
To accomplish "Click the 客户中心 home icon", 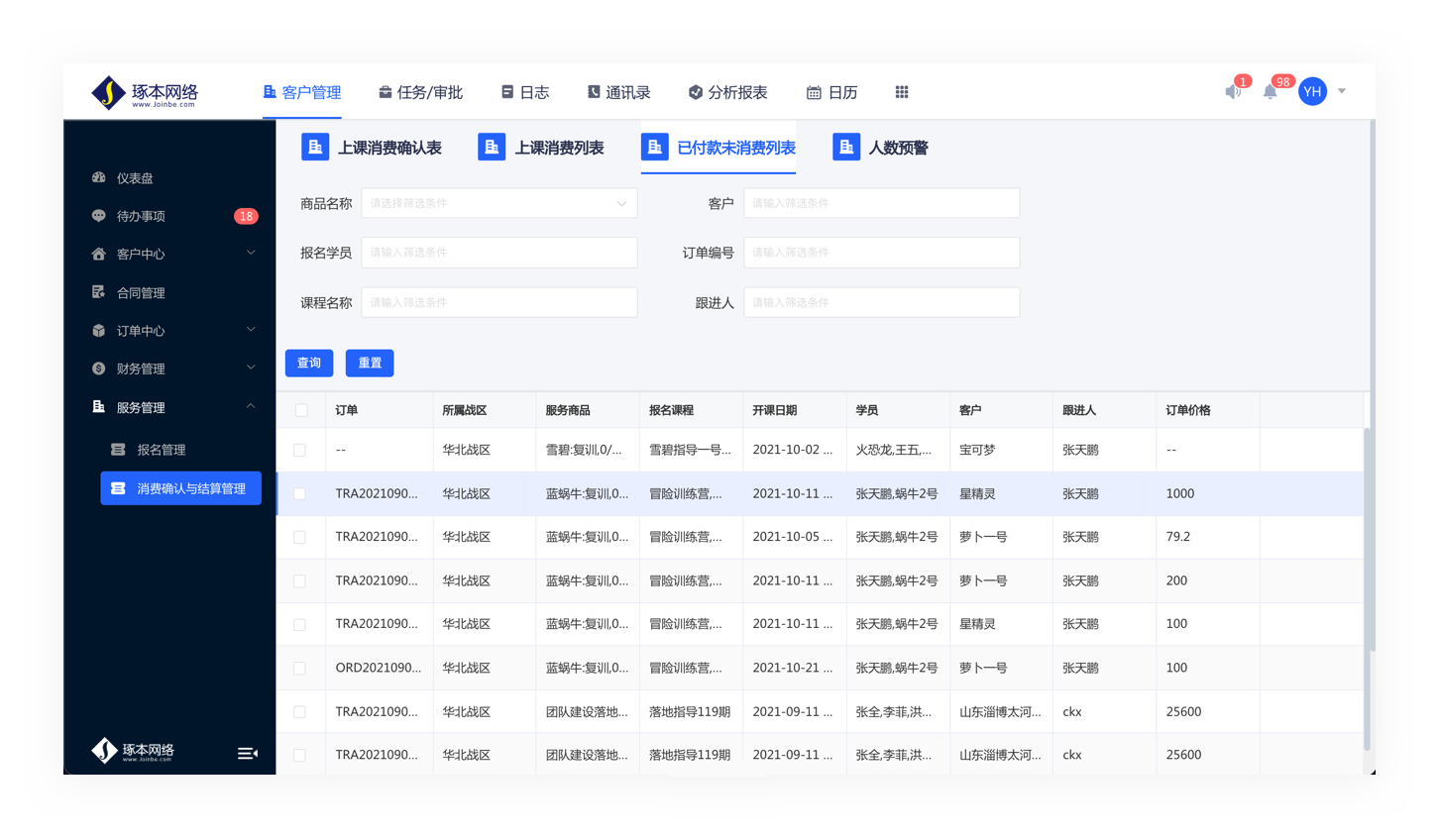I will (98, 254).
